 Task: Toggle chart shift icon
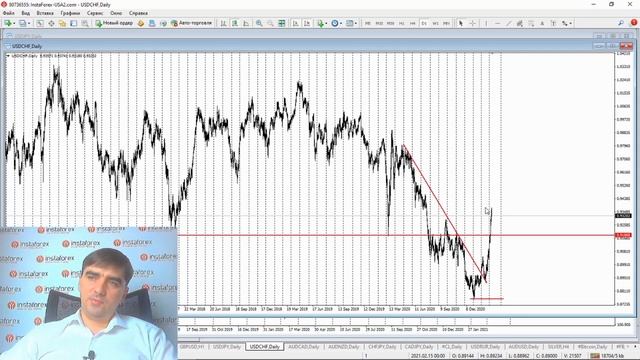(x=307, y=23)
